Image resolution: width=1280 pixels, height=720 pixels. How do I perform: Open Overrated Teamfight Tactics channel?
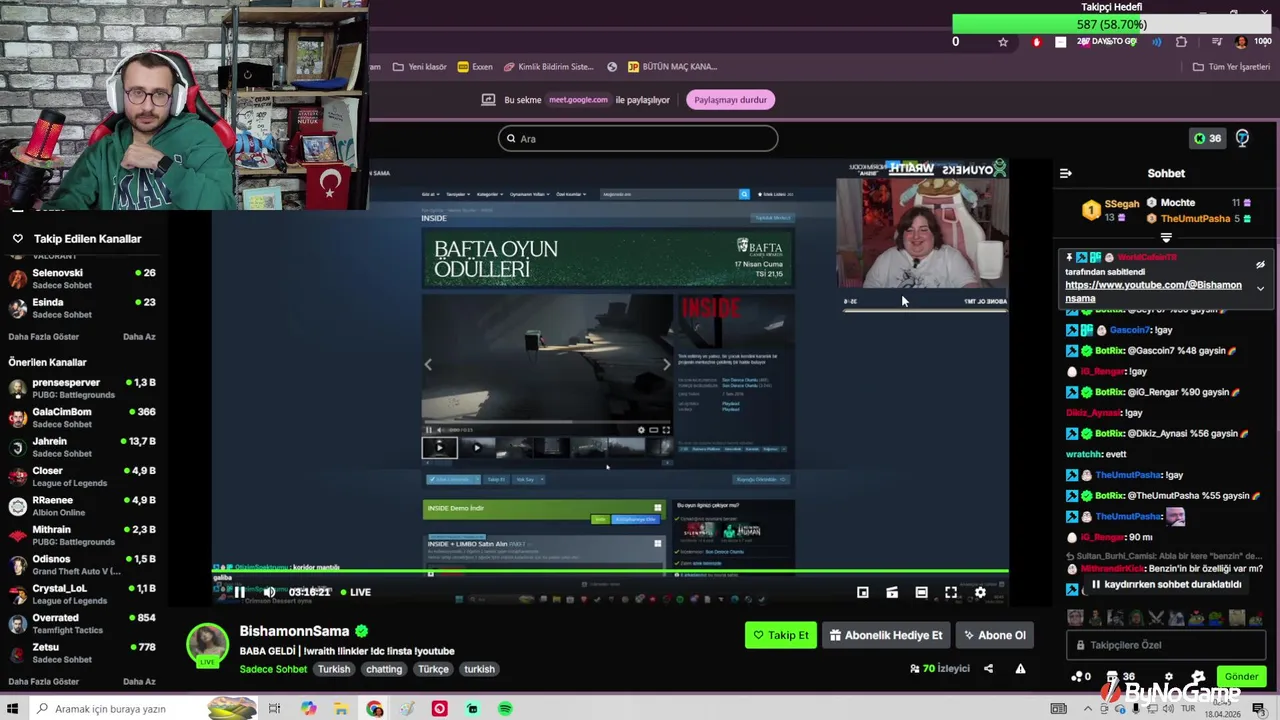[x=82, y=624]
